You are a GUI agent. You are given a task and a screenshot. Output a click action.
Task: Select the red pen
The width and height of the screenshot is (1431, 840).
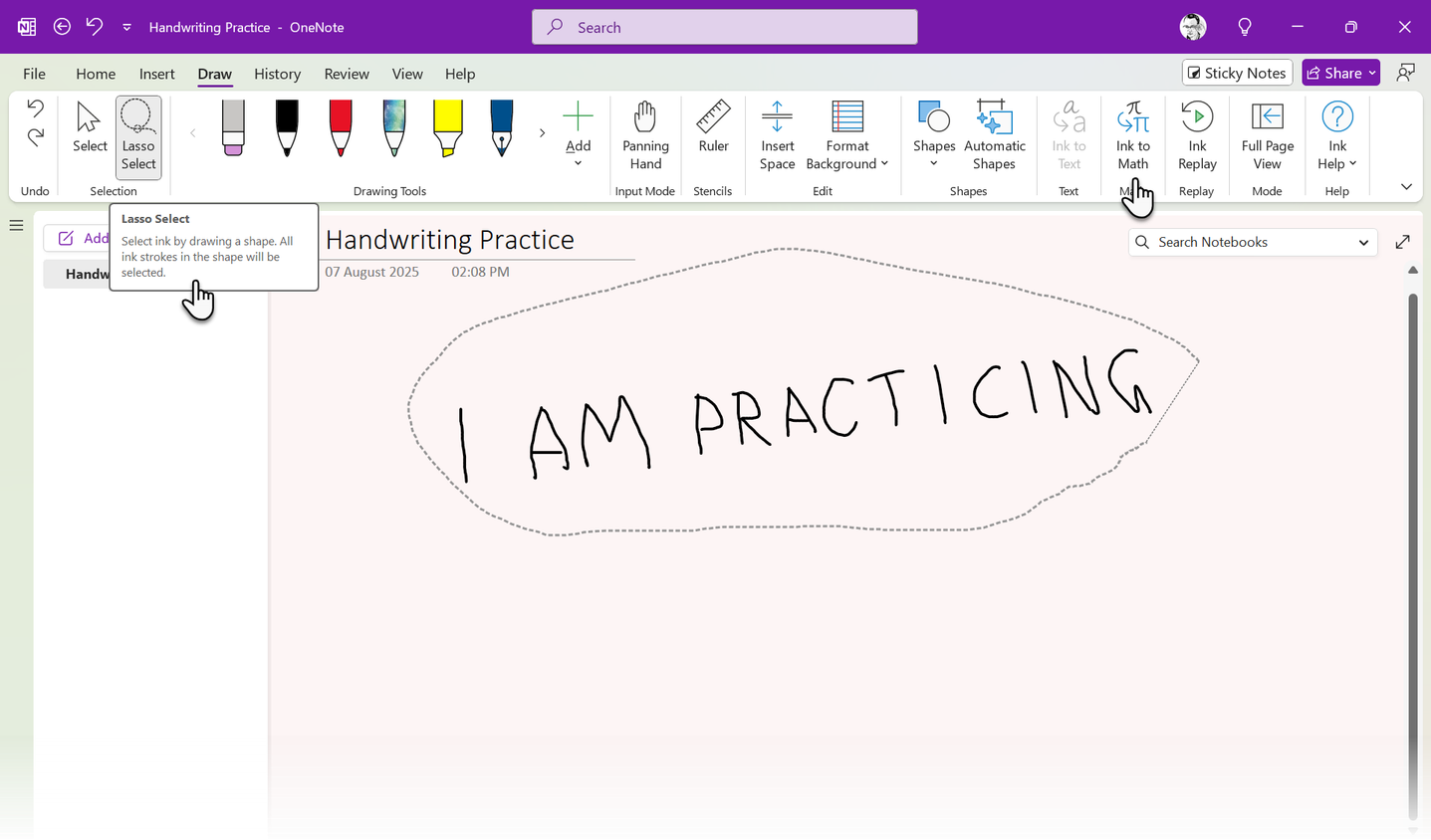pyautogui.click(x=341, y=128)
